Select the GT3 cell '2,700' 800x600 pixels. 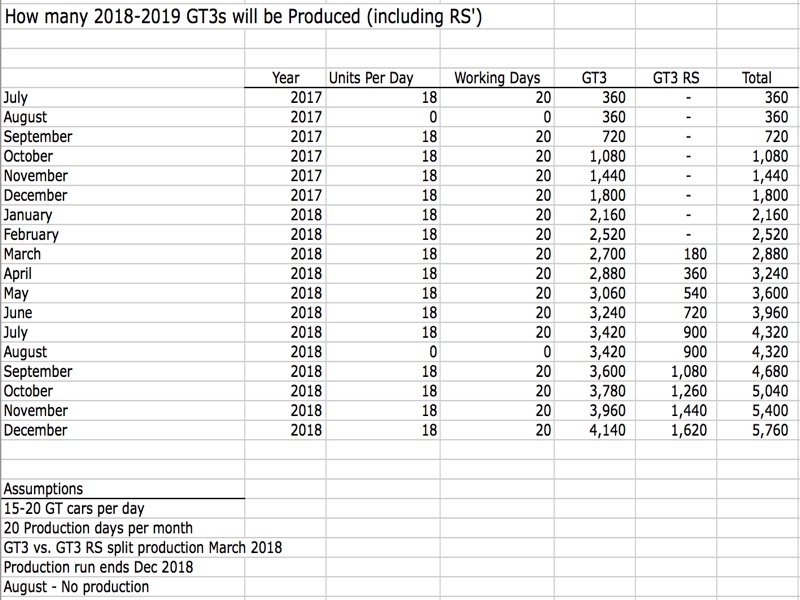(x=608, y=254)
